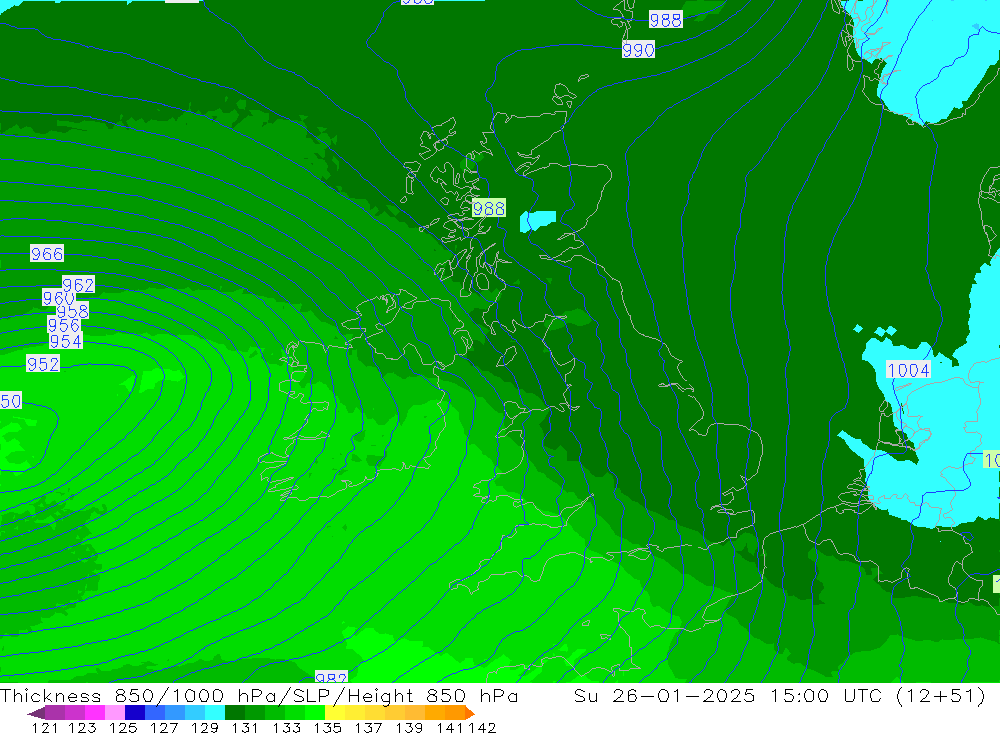Click the 958 pressure contour label
This screenshot has height=733, width=1000.
pos(73,311)
